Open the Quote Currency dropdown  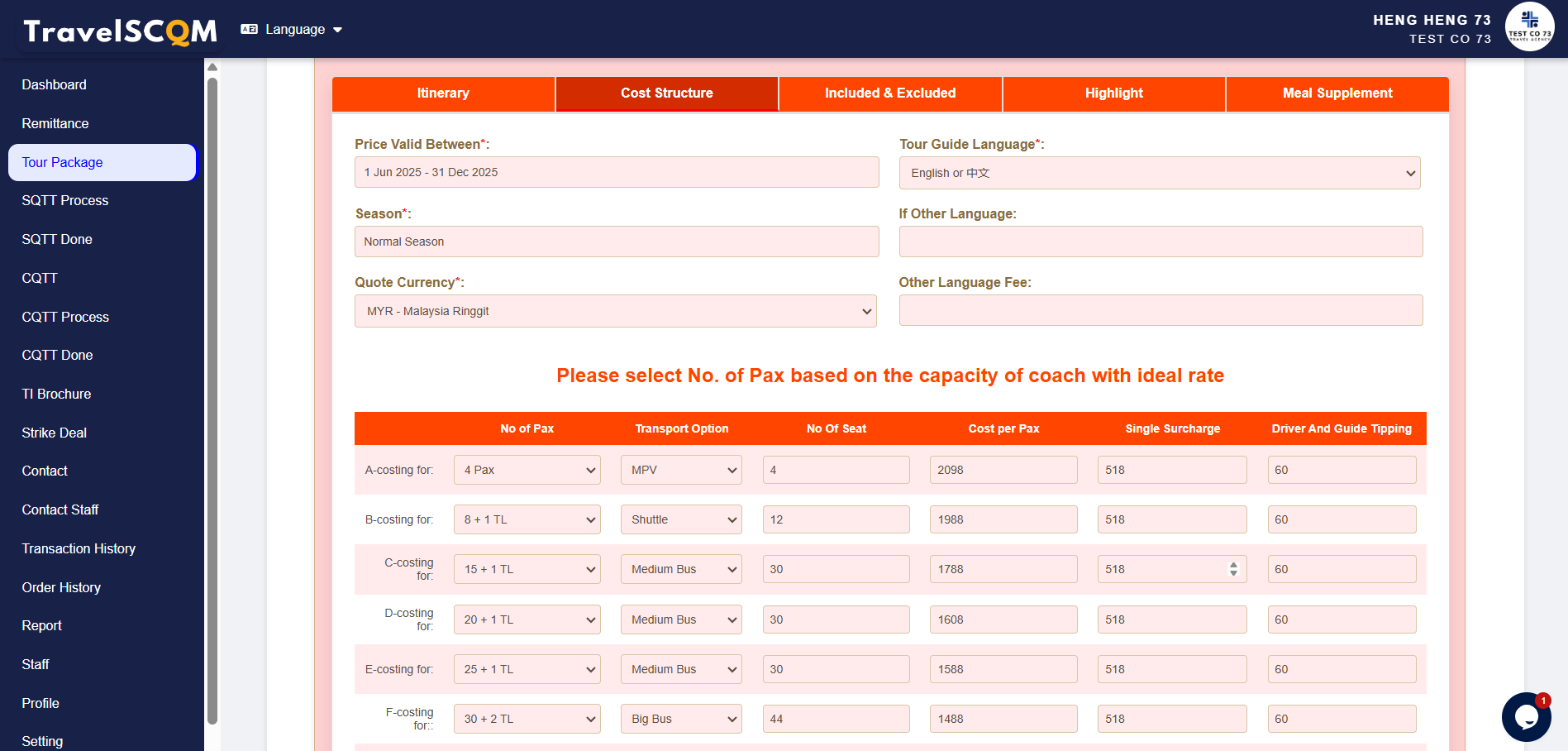[x=615, y=311]
